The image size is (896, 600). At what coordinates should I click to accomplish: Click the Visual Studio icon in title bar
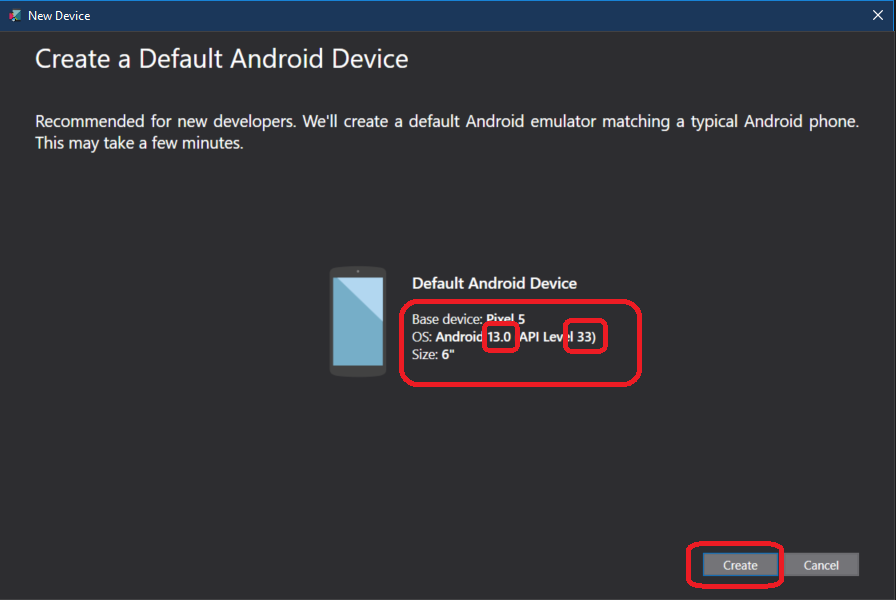coord(15,16)
